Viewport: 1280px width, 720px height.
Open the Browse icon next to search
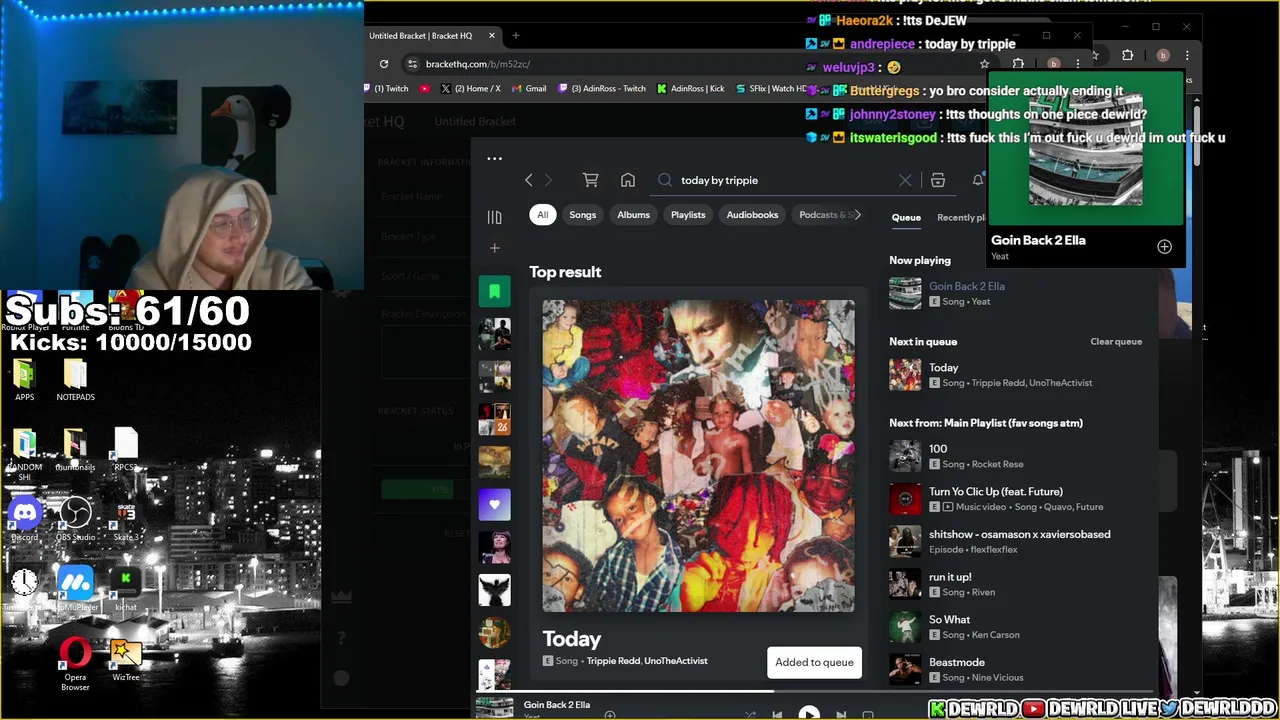click(x=938, y=180)
